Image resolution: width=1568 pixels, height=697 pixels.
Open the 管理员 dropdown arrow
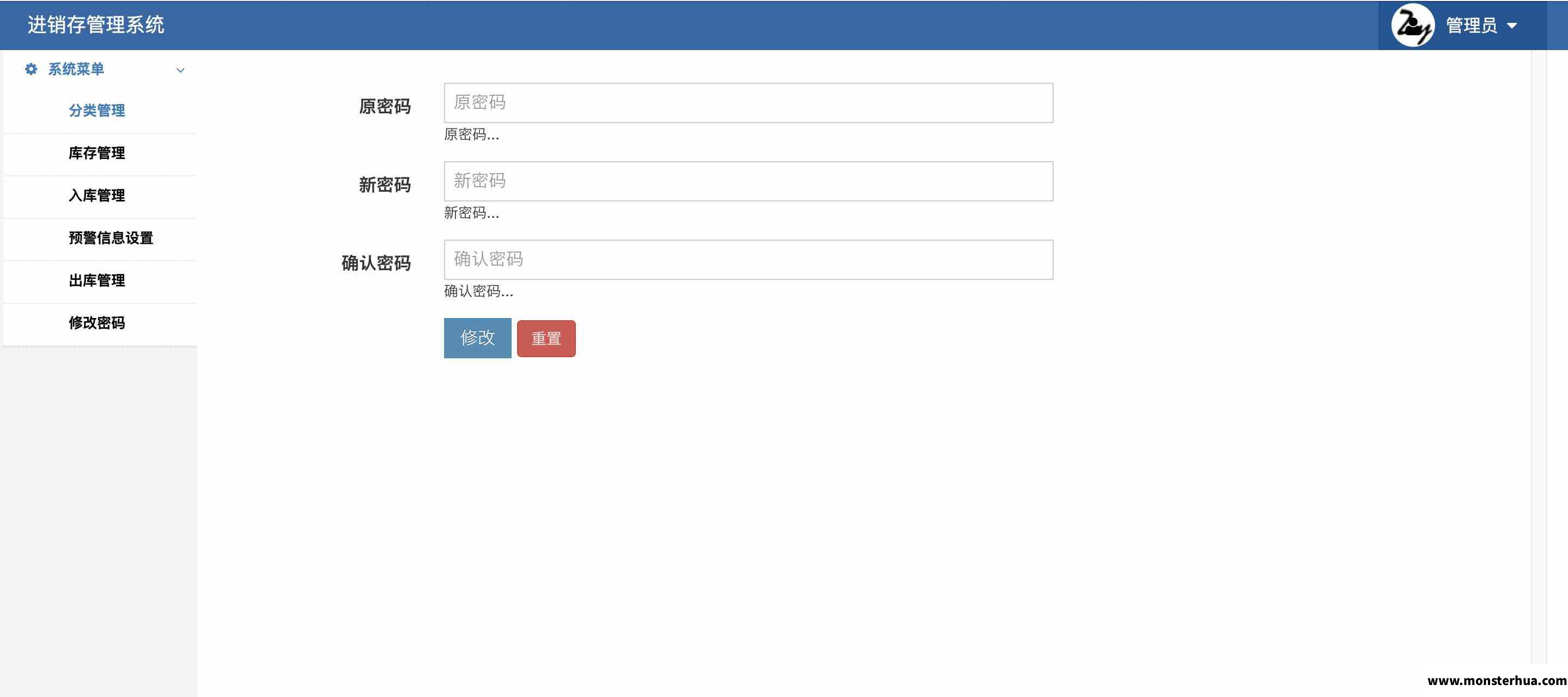pyautogui.click(x=1511, y=26)
